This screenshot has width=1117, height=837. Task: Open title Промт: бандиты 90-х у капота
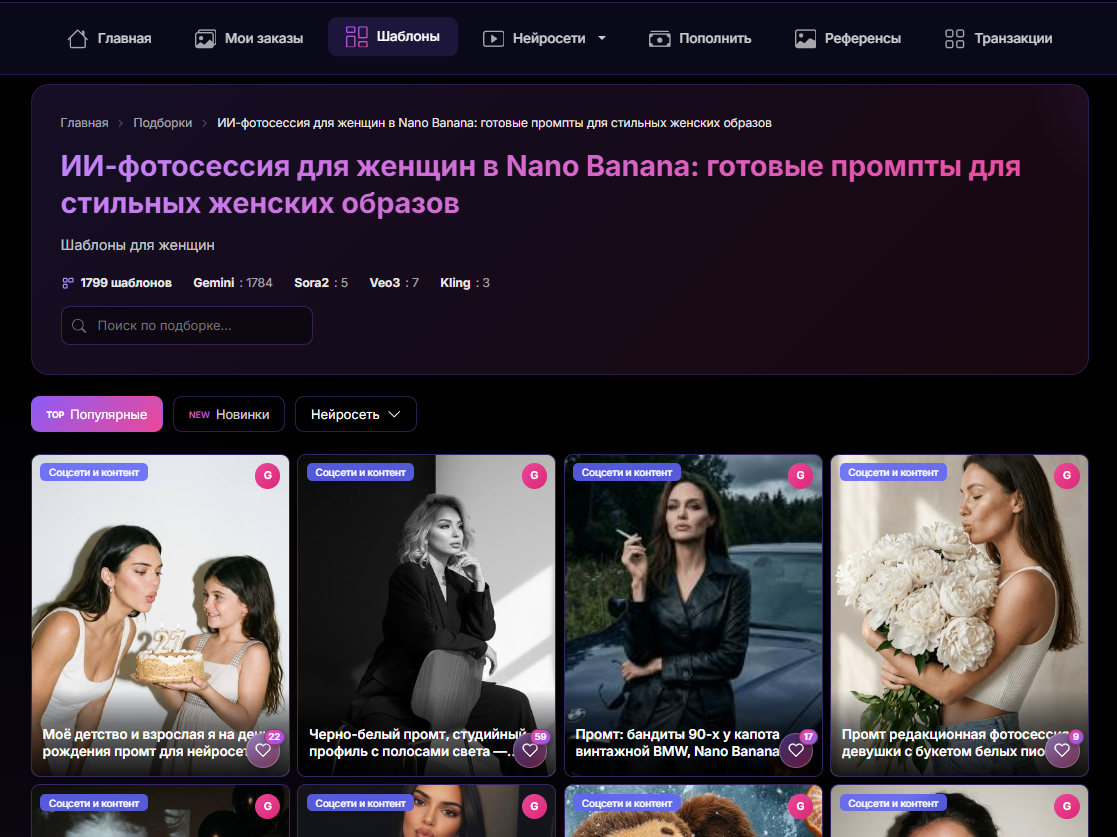click(x=677, y=742)
